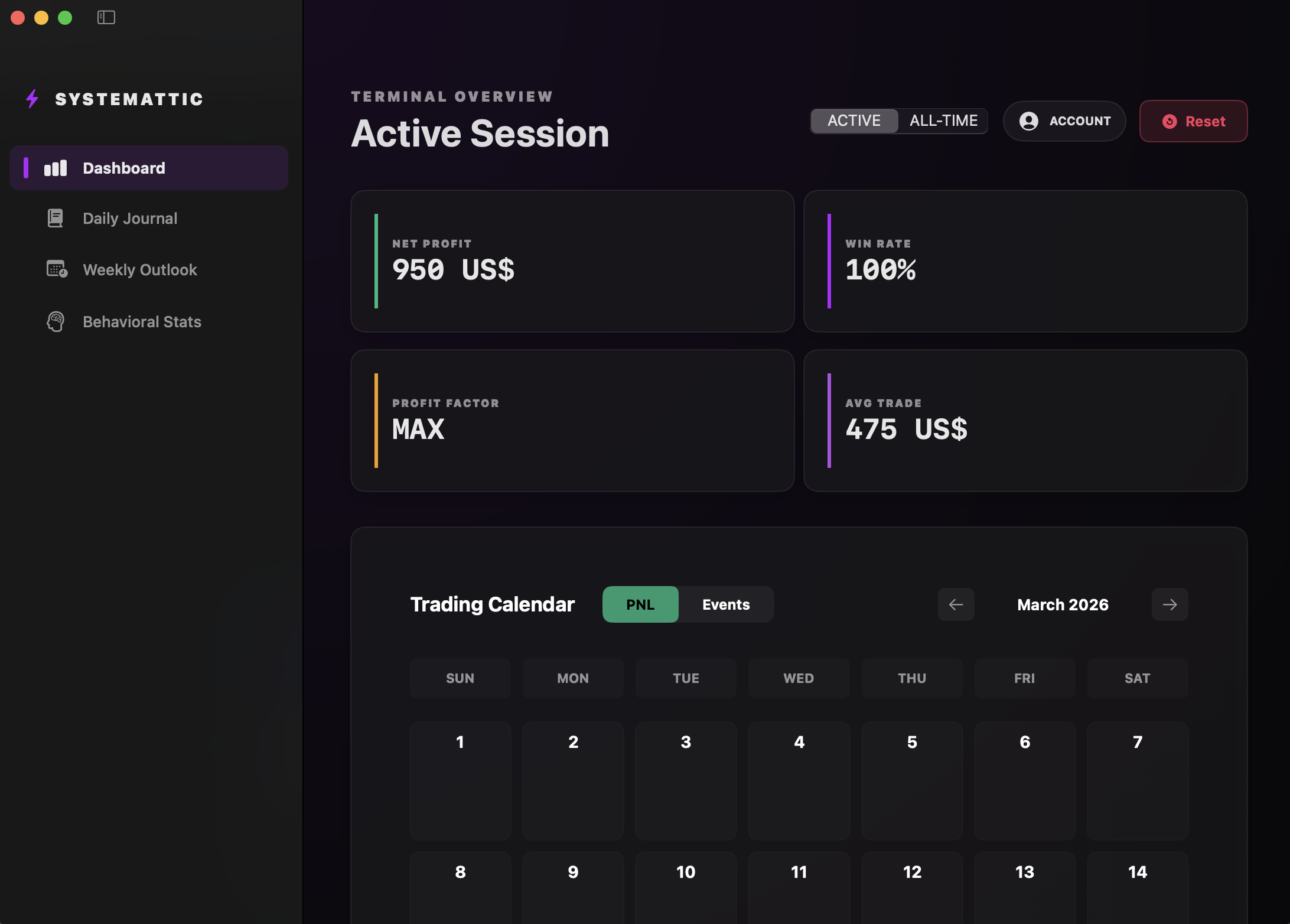Click the Account profile icon
Screen dimensions: 1290x924
tap(1029, 121)
